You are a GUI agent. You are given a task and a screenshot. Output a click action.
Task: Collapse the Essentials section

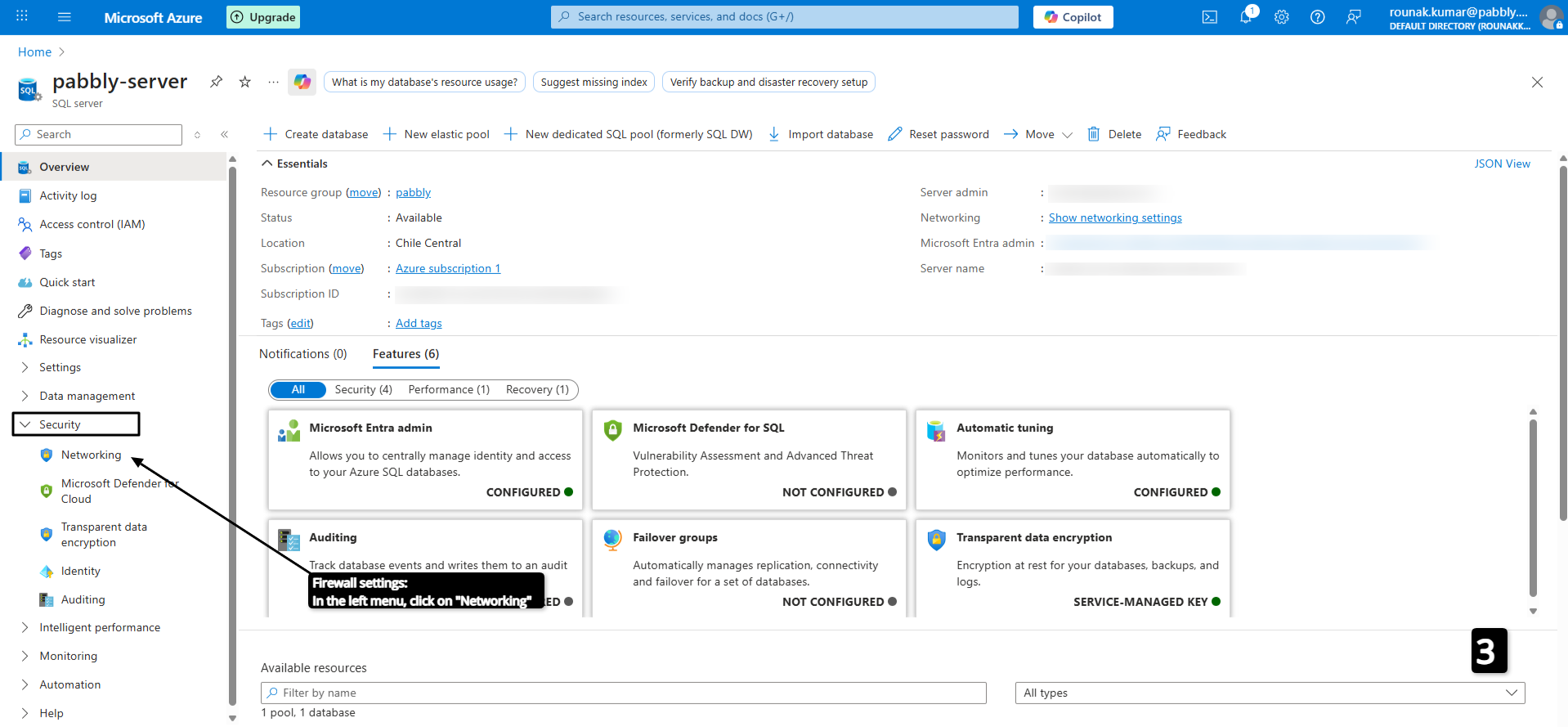coord(267,164)
